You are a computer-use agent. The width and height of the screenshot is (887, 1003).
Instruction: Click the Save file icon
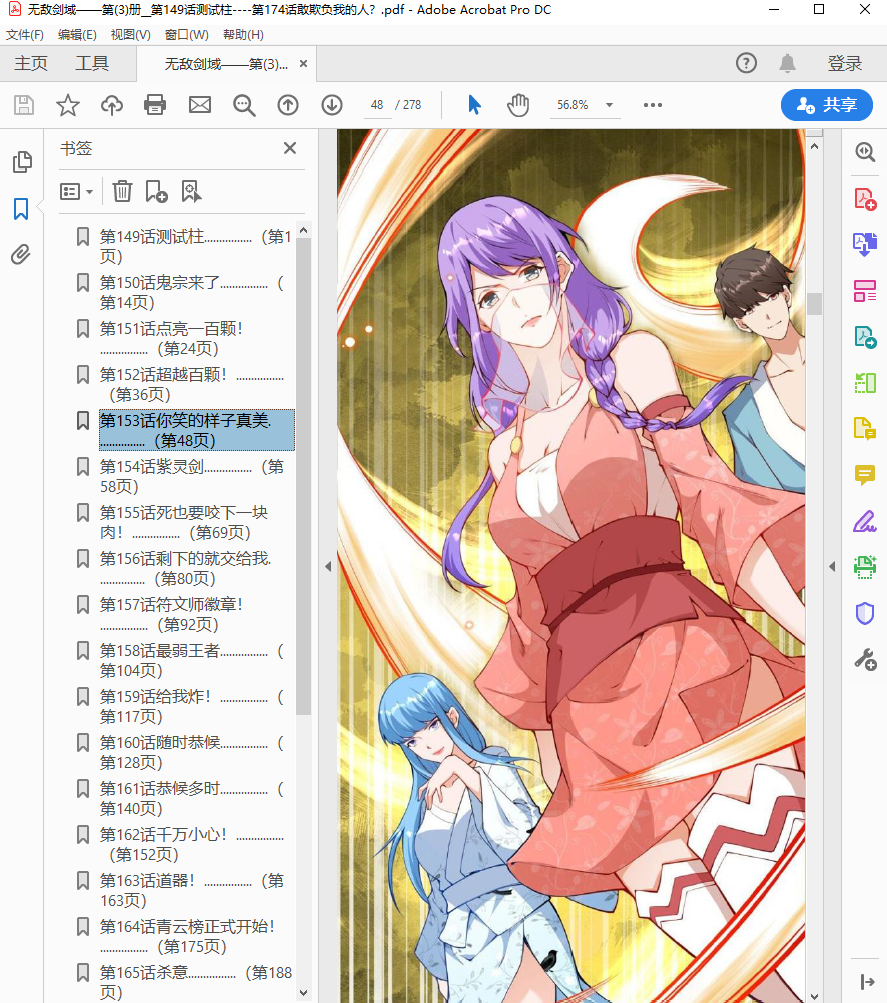tap(24, 105)
